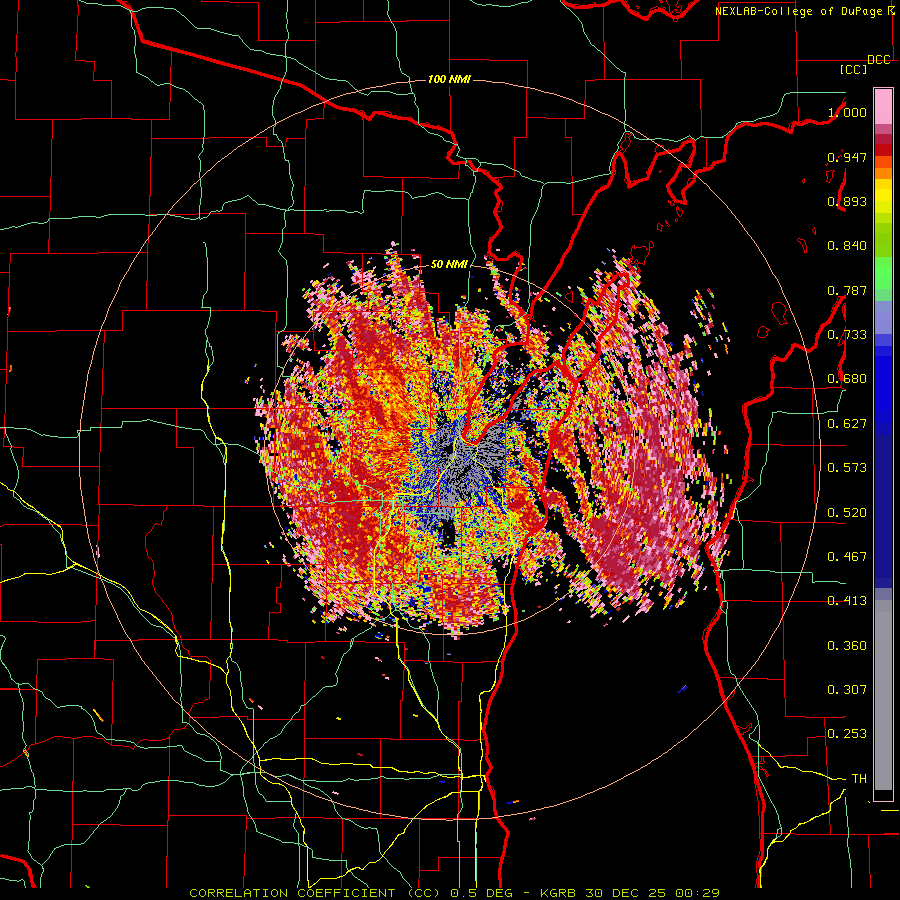Click the 0.627 legend value
This screenshot has width=900, height=900.
coord(847,424)
